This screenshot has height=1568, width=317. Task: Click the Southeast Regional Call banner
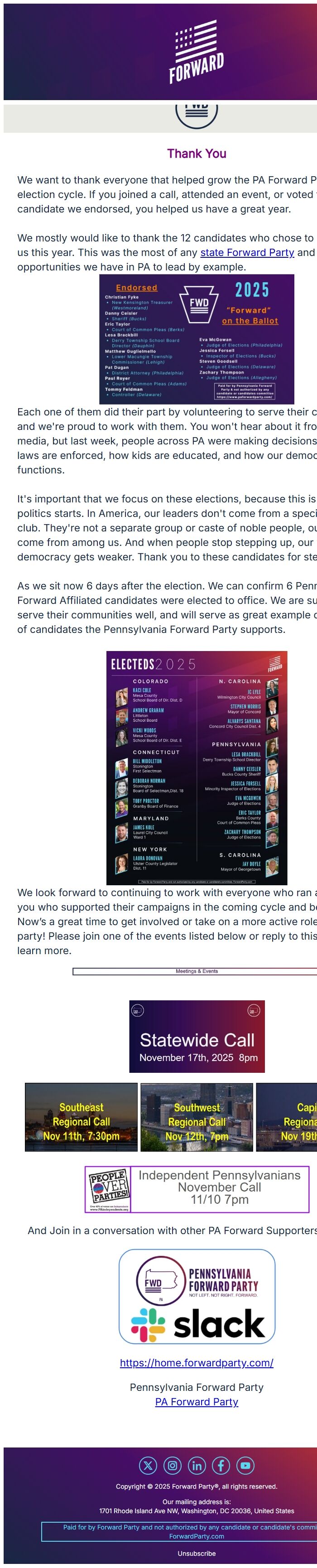[x=81, y=1118]
